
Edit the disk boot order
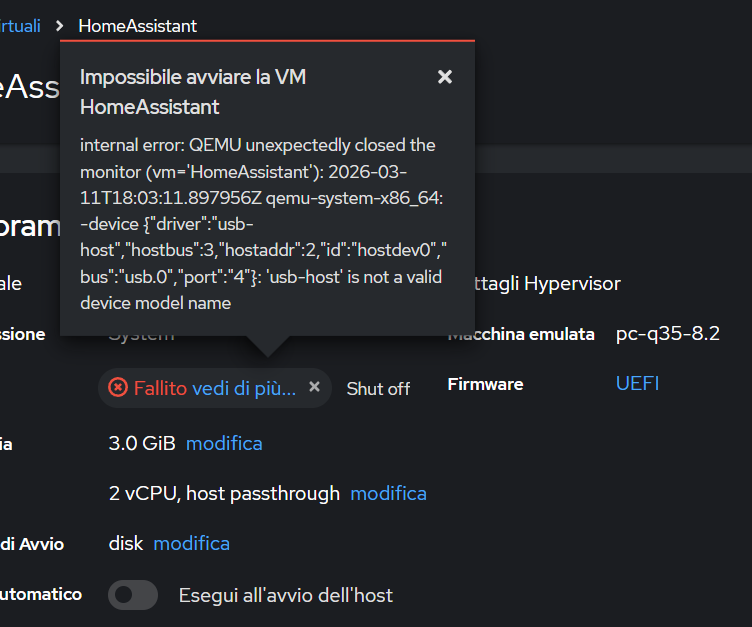tap(191, 544)
